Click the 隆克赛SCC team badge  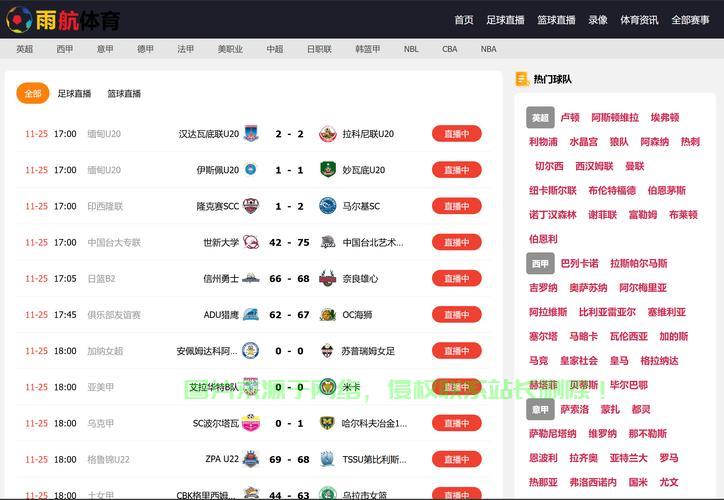point(251,206)
